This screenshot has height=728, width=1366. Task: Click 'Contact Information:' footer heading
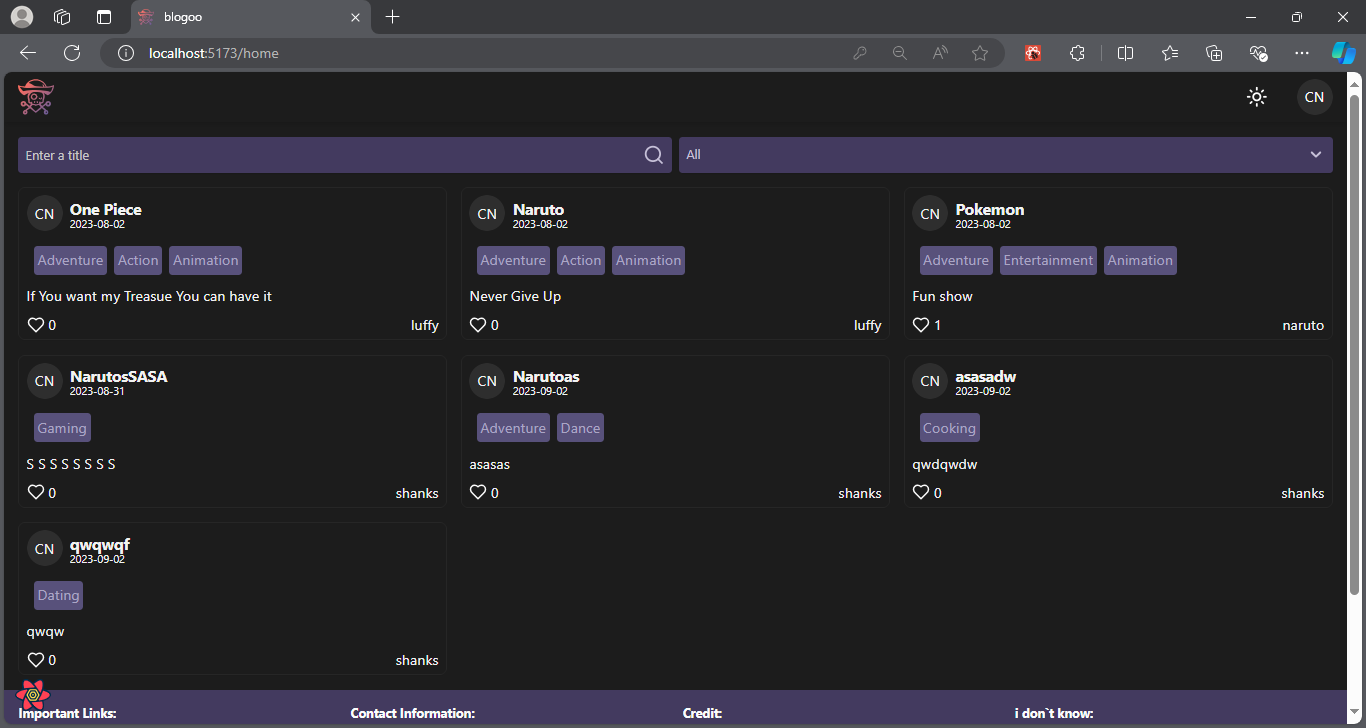[412, 713]
